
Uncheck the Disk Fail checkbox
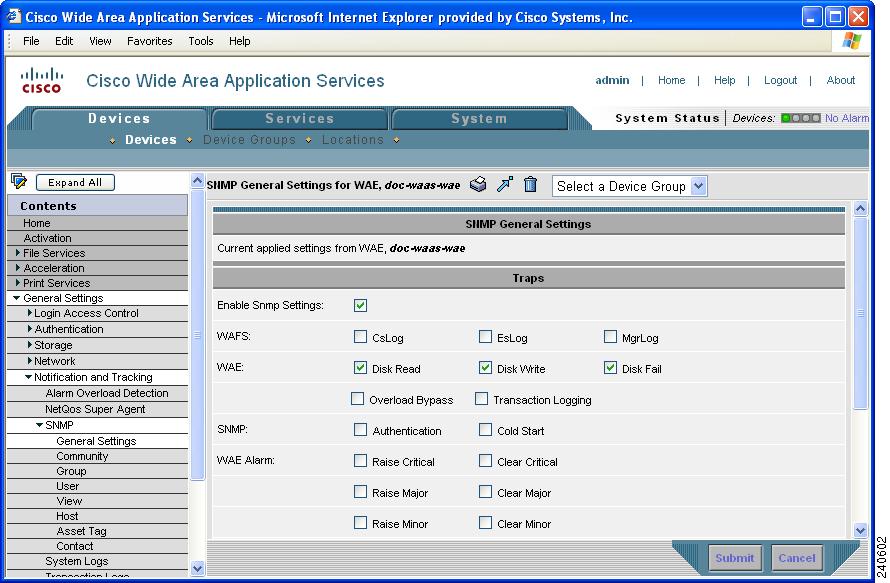[x=610, y=368]
